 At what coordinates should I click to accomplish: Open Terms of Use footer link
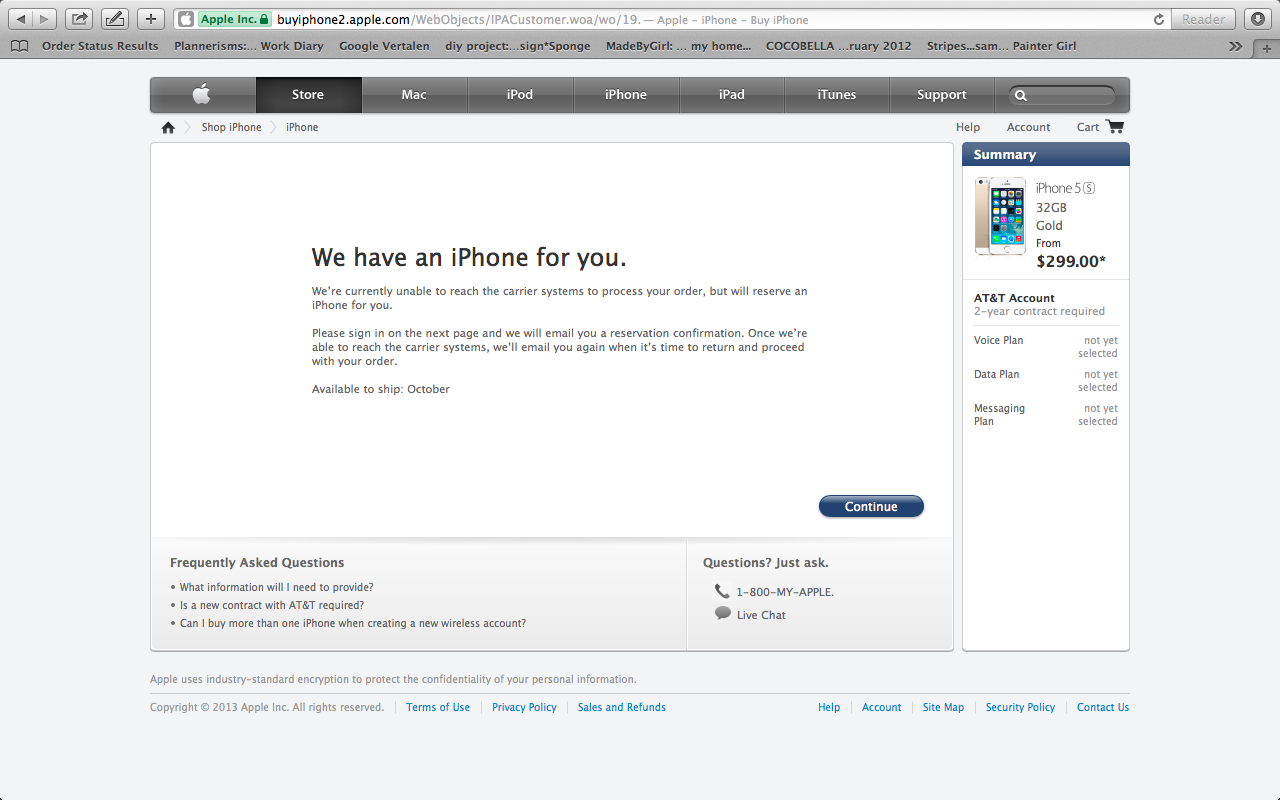(438, 707)
